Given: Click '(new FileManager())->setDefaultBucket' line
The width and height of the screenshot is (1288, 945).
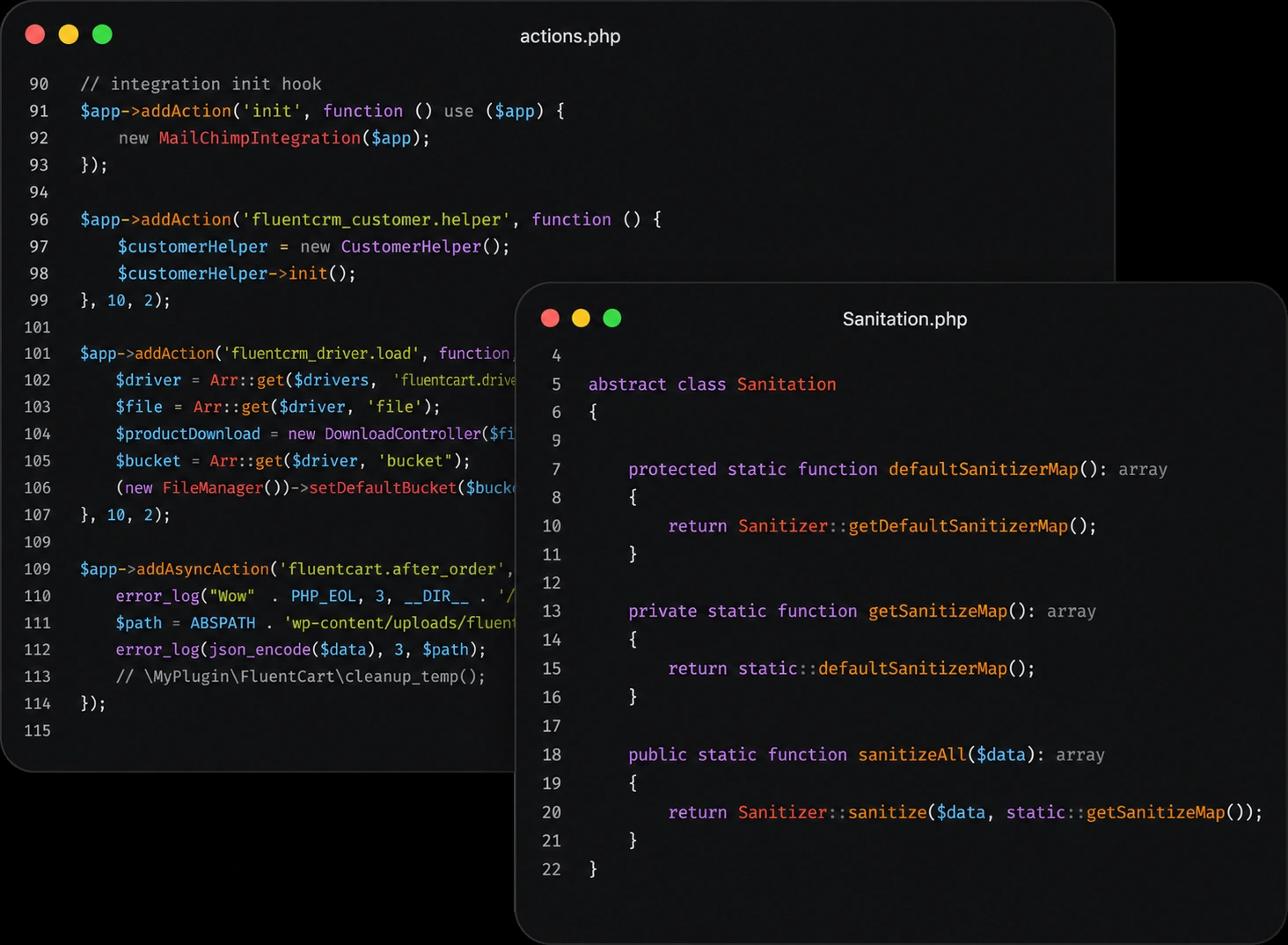Looking at the screenshot, I should pyautogui.click(x=315, y=487).
